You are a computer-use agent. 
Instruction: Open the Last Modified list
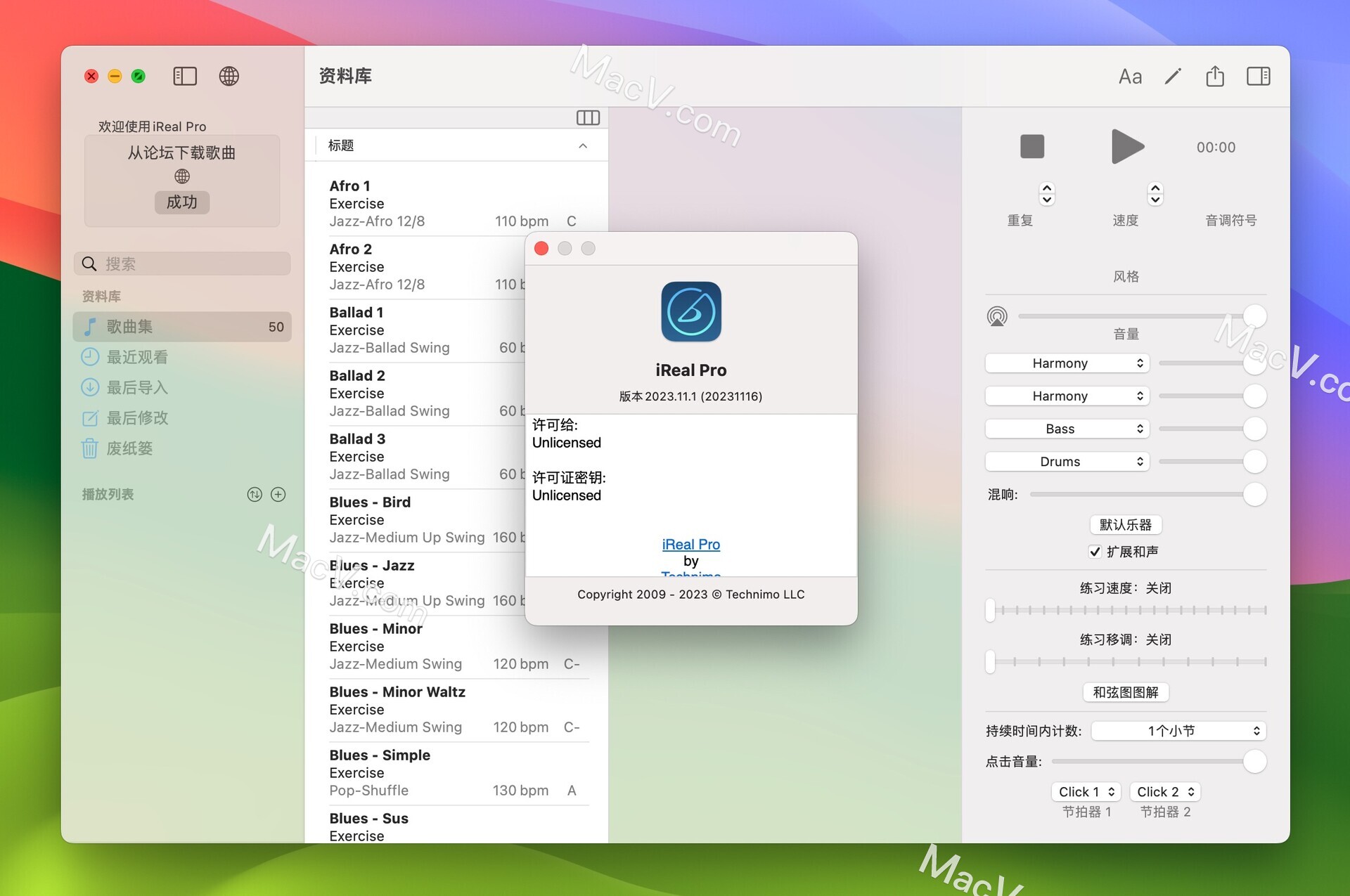[182, 418]
